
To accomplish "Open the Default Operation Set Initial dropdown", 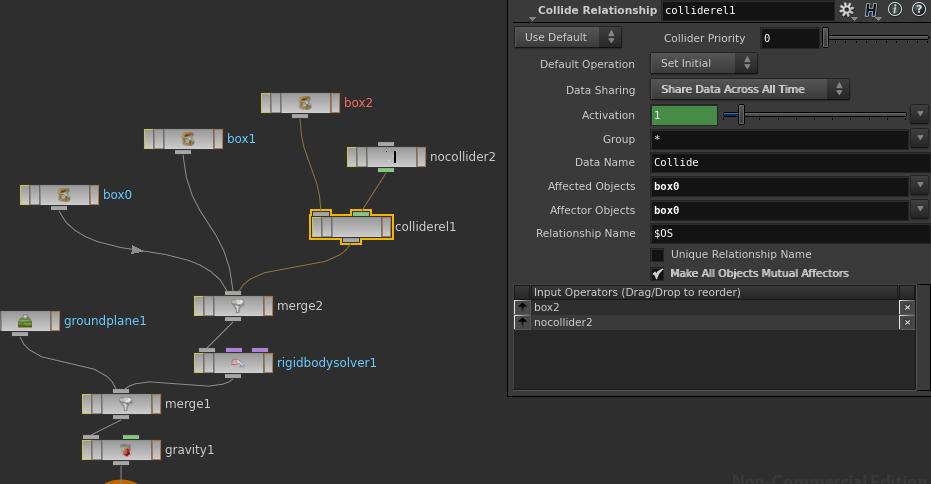I will pyautogui.click(x=704, y=64).
